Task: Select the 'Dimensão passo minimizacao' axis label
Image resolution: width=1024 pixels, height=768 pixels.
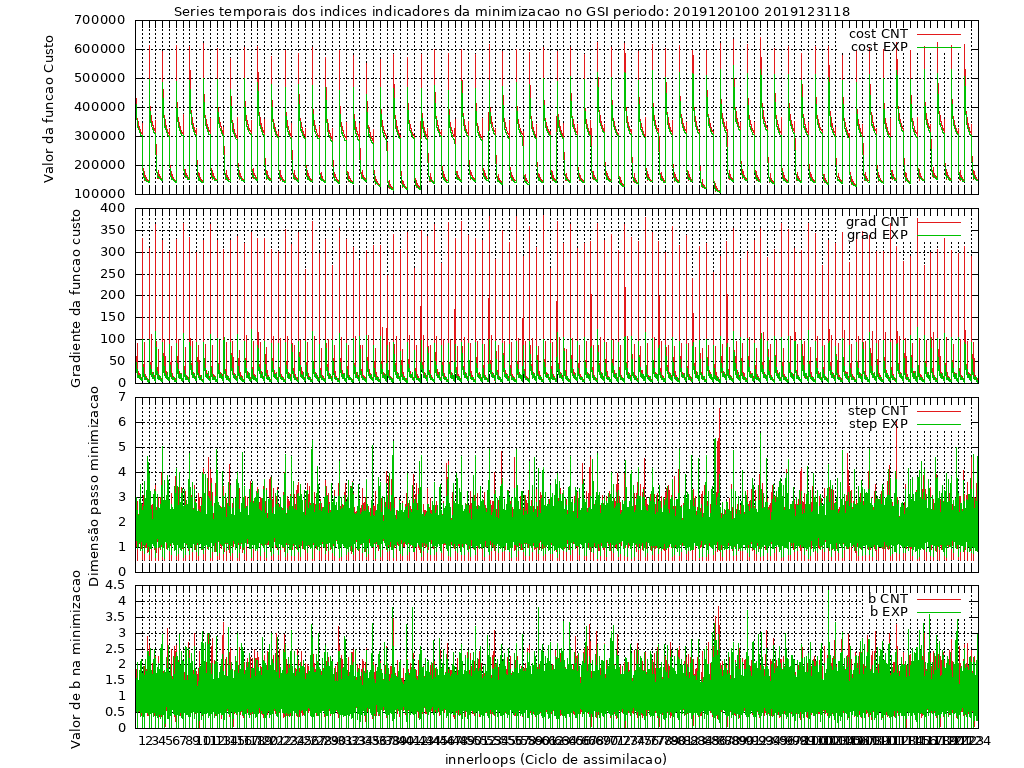Action: tap(93, 486)
